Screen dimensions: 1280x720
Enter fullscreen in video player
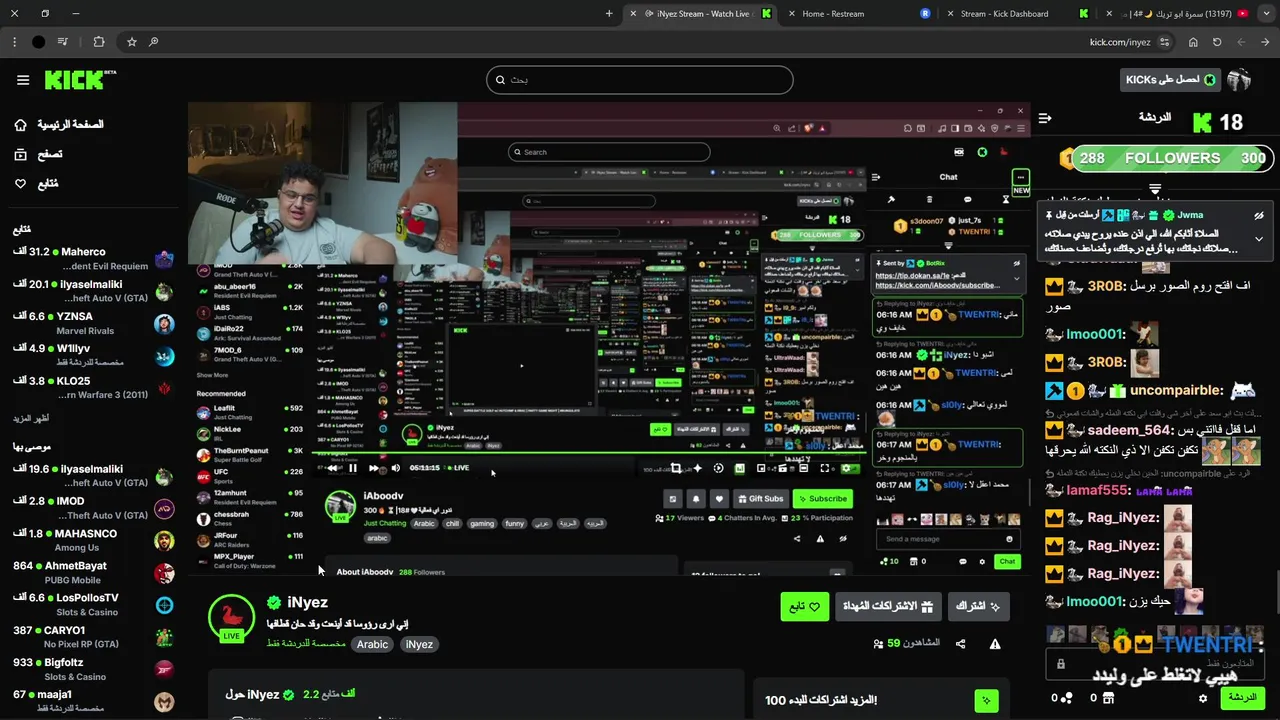[825, 468]
